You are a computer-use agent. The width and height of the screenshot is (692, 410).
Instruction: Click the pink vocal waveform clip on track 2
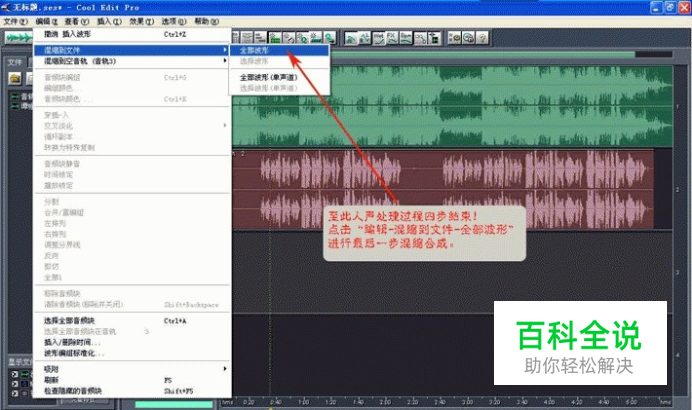[443, 190]
